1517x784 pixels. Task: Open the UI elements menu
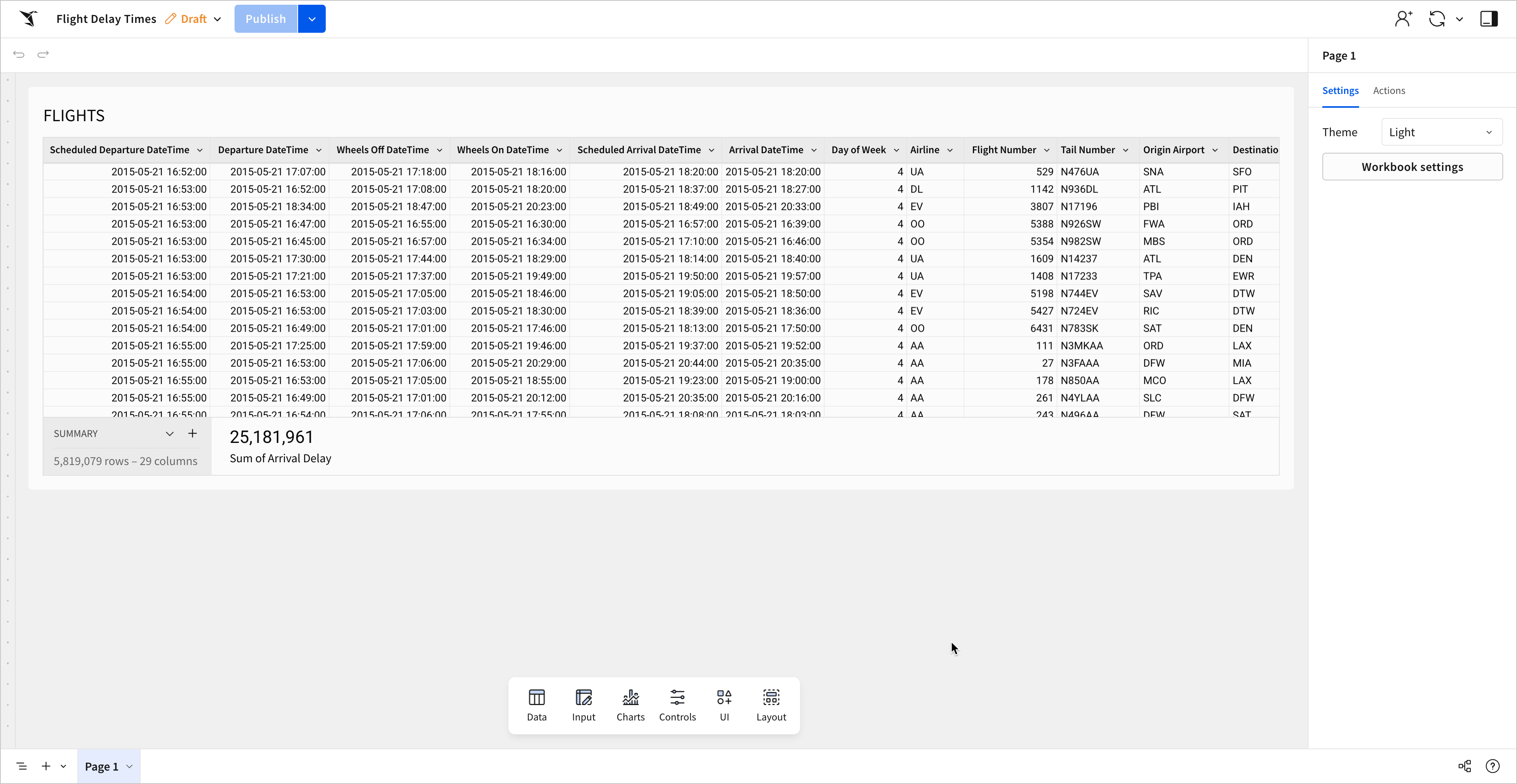pyautogui.click(x=724, y=705)
